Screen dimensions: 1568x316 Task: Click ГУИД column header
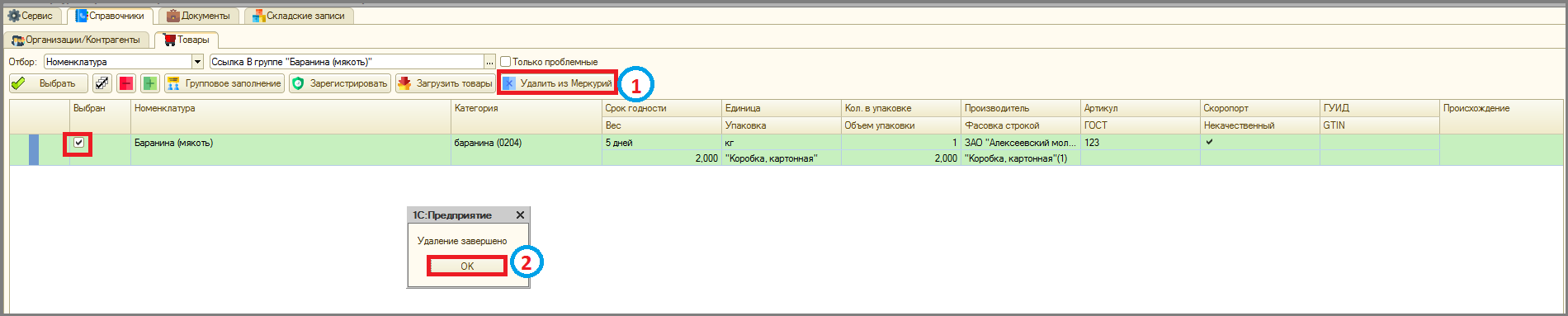pyautogui.click(x=1380, y=108)
